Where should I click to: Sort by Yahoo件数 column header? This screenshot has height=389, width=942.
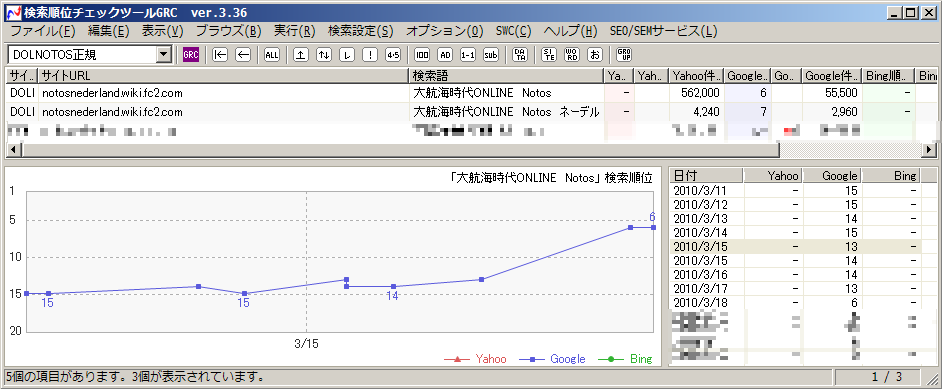pyautogui.click(x=696, y=76)
